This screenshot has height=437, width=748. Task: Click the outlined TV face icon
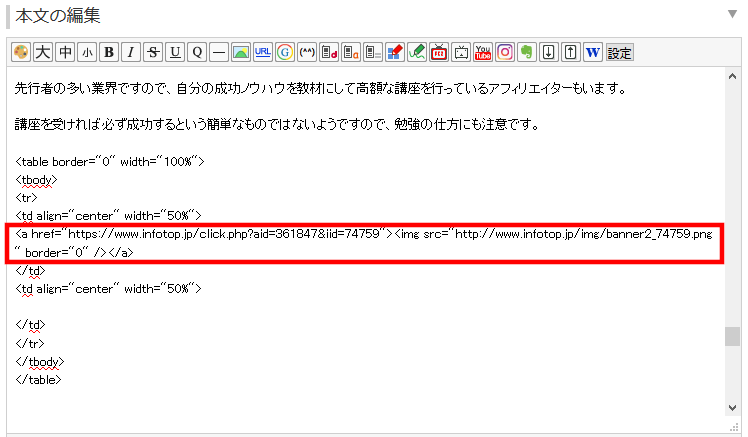[461, 52]
